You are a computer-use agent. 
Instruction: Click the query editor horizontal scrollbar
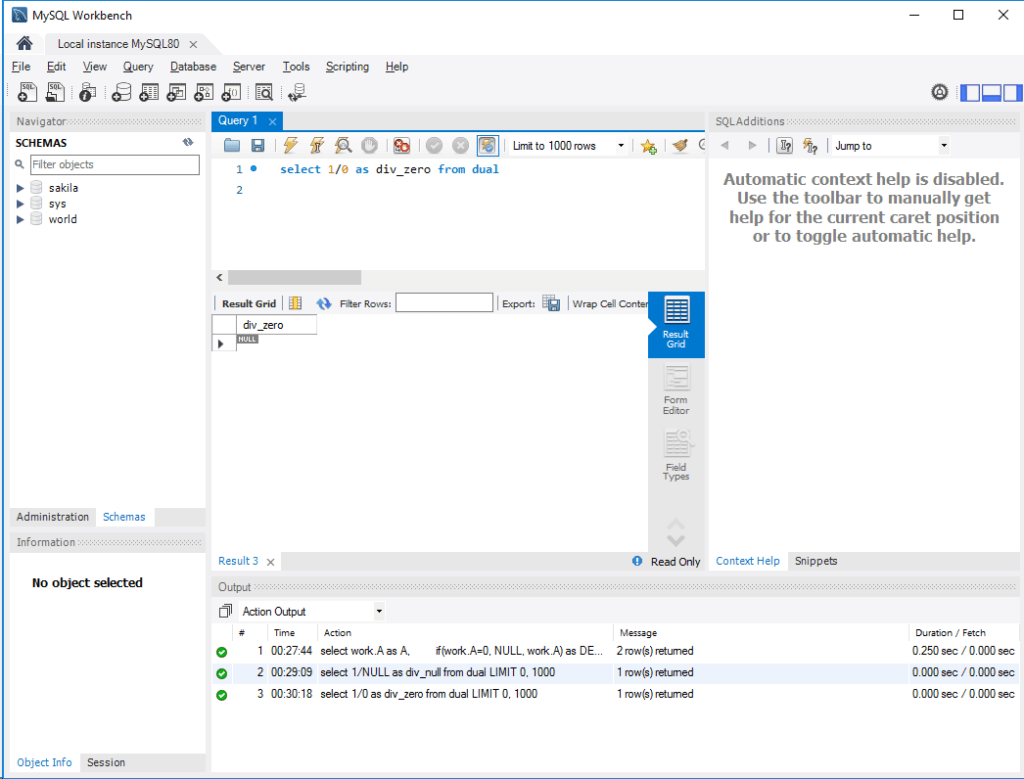tap(294, 278)
